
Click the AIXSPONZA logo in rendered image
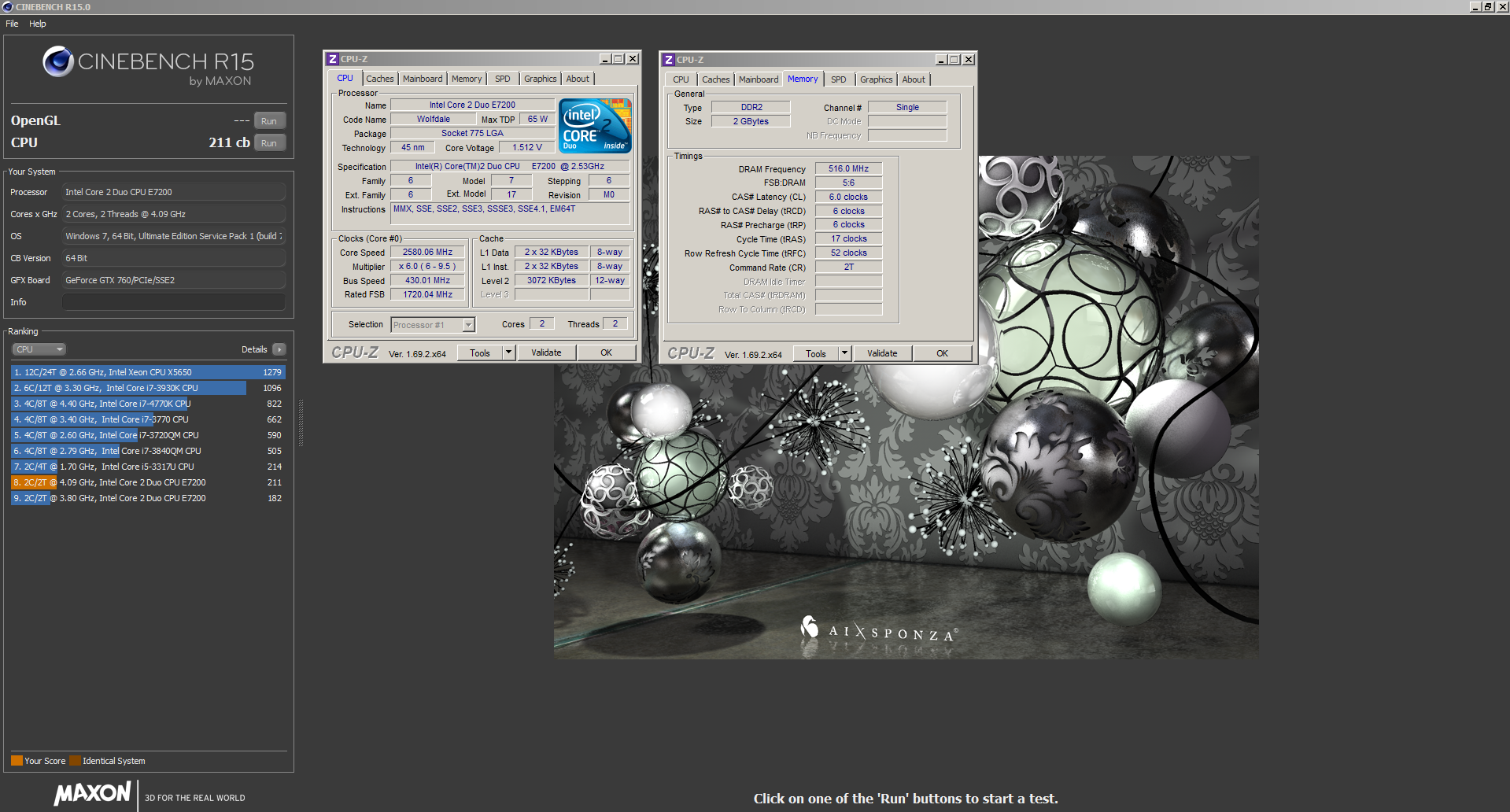point(879,629)
